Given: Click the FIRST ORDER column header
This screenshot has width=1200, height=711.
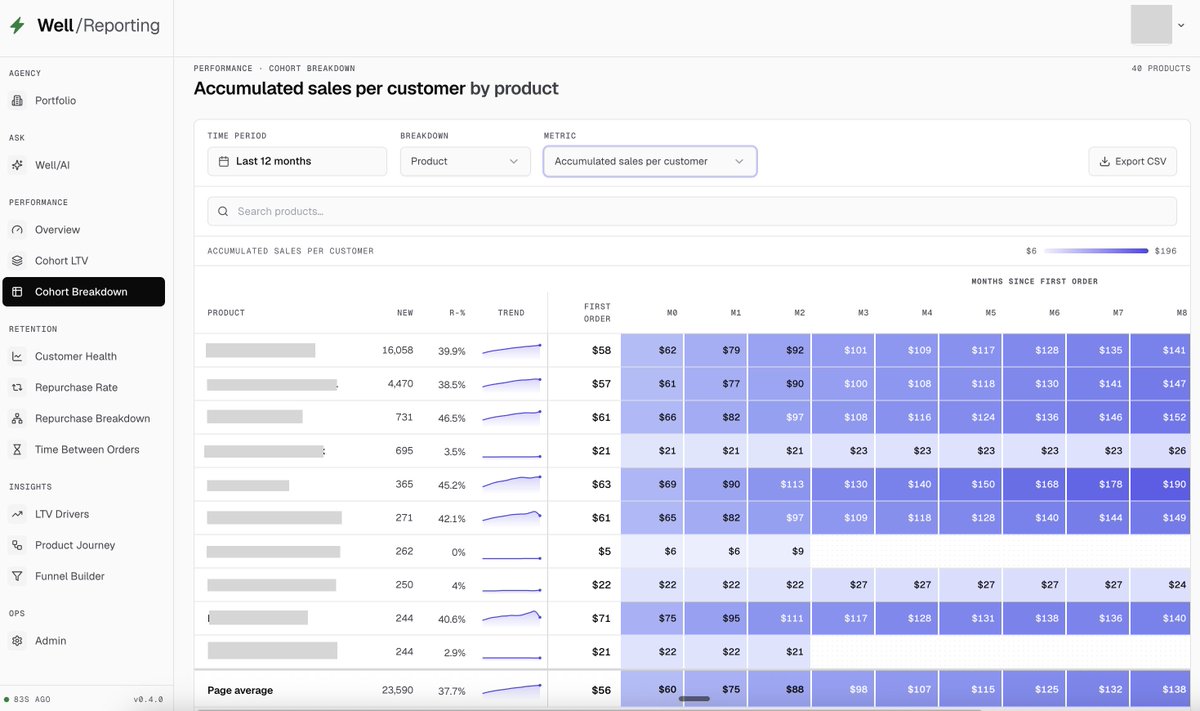Looking at the screenshot, I should (597, 313).
